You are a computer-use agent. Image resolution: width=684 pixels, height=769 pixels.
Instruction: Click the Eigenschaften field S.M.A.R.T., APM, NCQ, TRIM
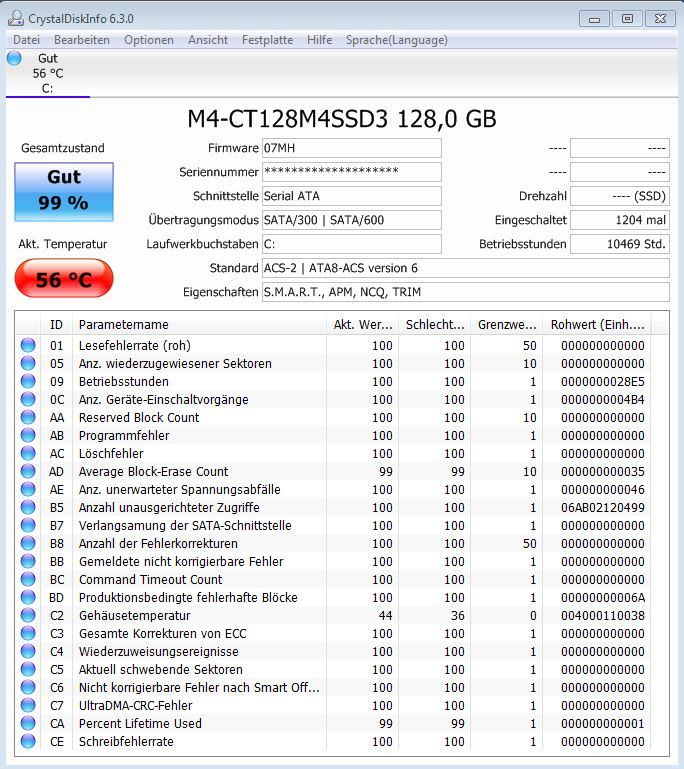[x=466, y=292]
